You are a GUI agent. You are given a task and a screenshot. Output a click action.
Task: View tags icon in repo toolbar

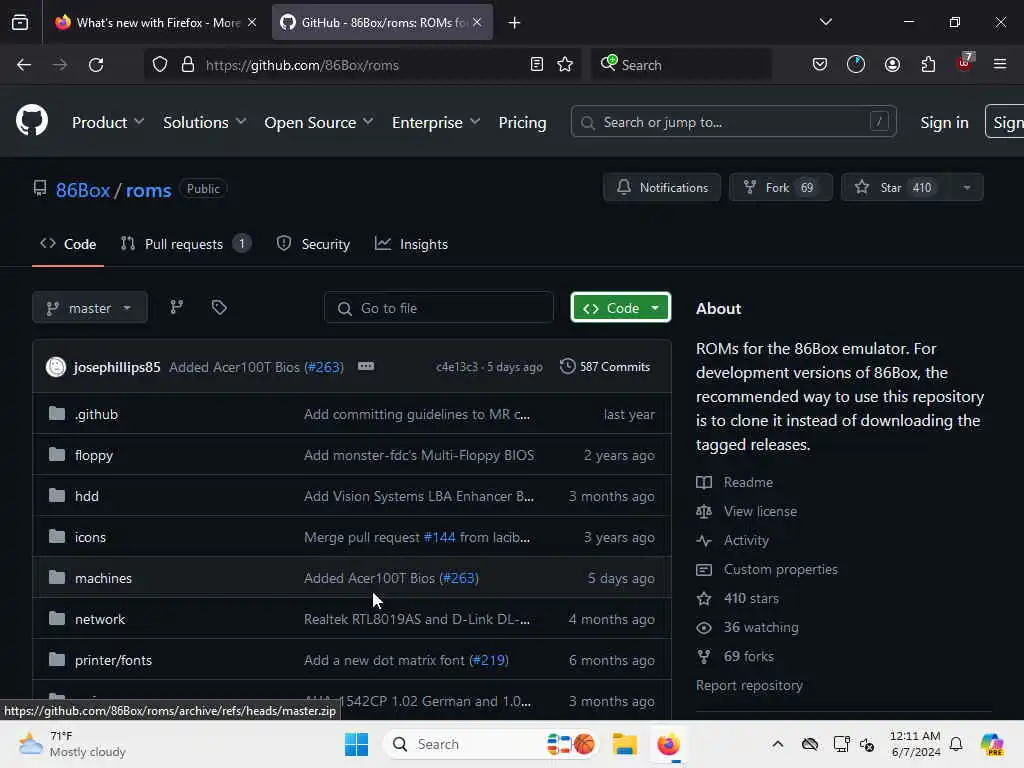click(x=219, y=308)
